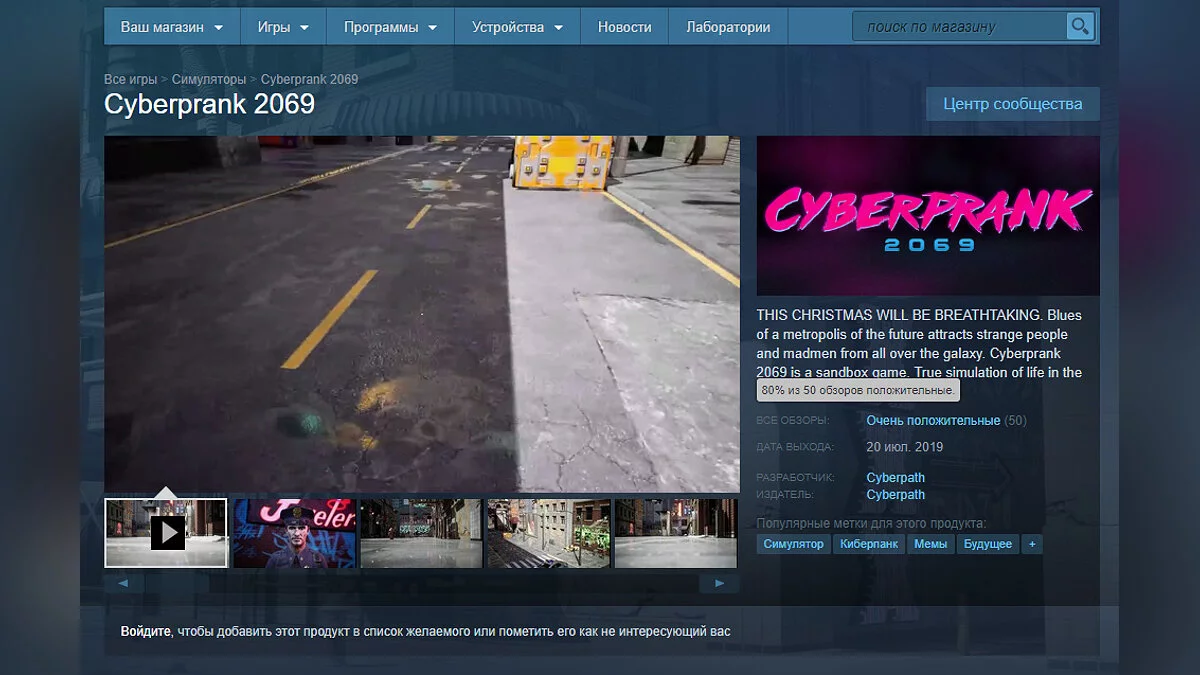
Task: Expand the Игры dropdown menu
Action: point(283,27)
